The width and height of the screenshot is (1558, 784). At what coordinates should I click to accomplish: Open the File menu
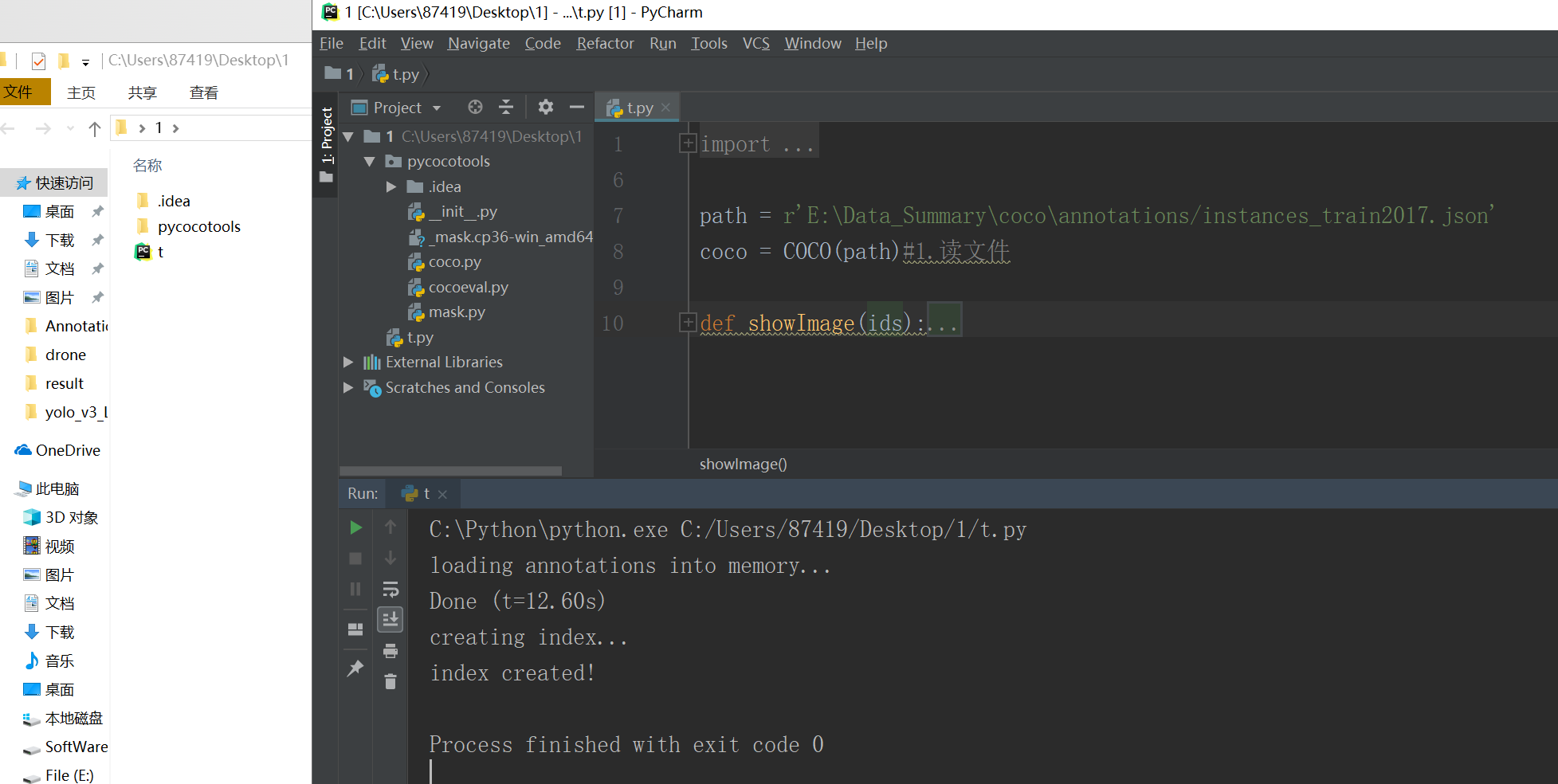[332, 44]
